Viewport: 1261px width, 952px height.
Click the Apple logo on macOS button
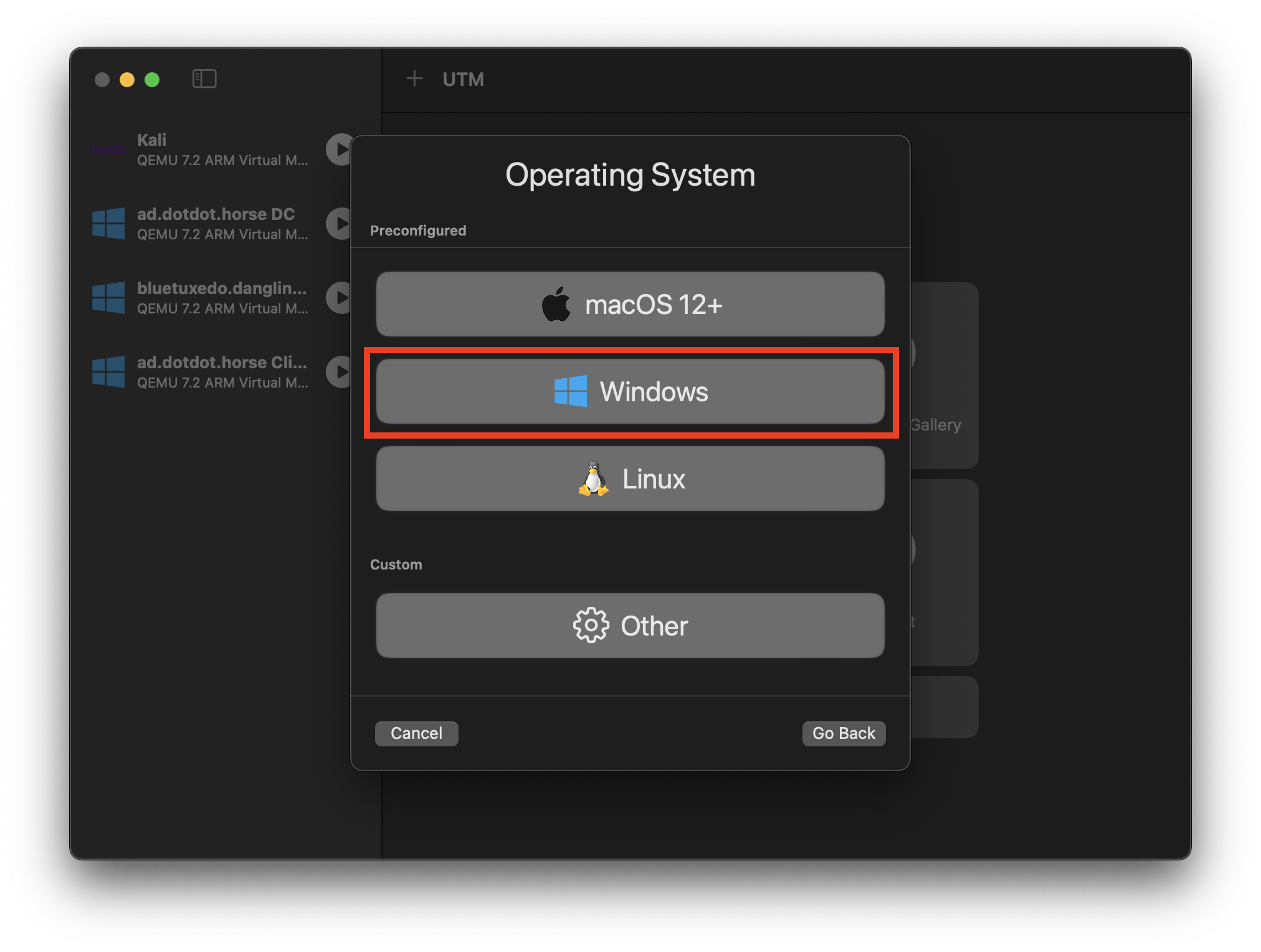(x=556, y=304)
